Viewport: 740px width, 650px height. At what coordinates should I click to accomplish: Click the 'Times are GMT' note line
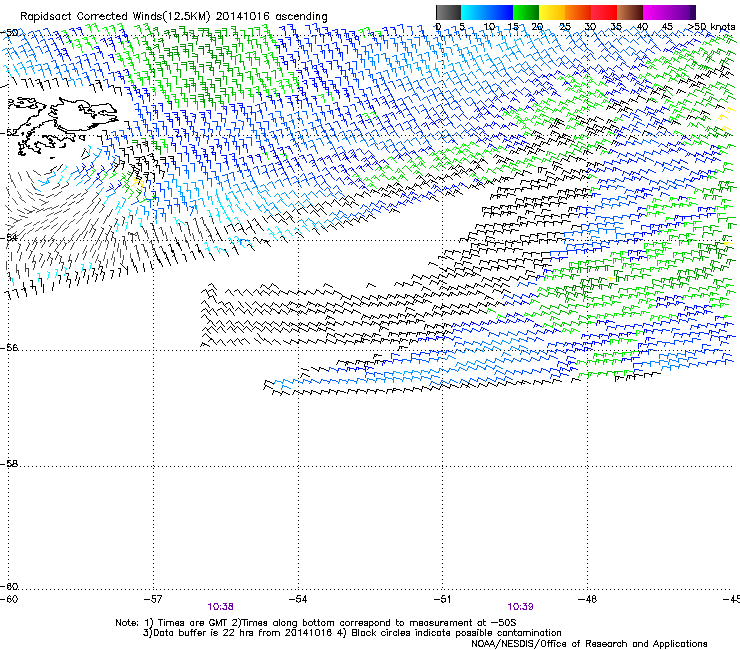pos(317,623)
